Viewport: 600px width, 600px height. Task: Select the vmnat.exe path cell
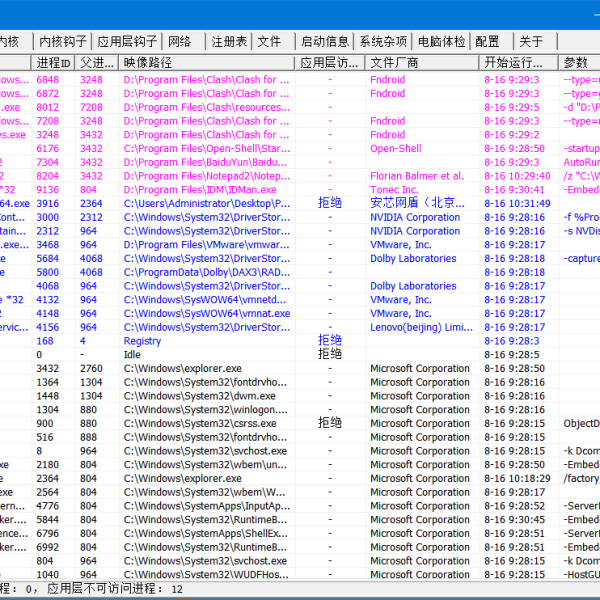207,314
